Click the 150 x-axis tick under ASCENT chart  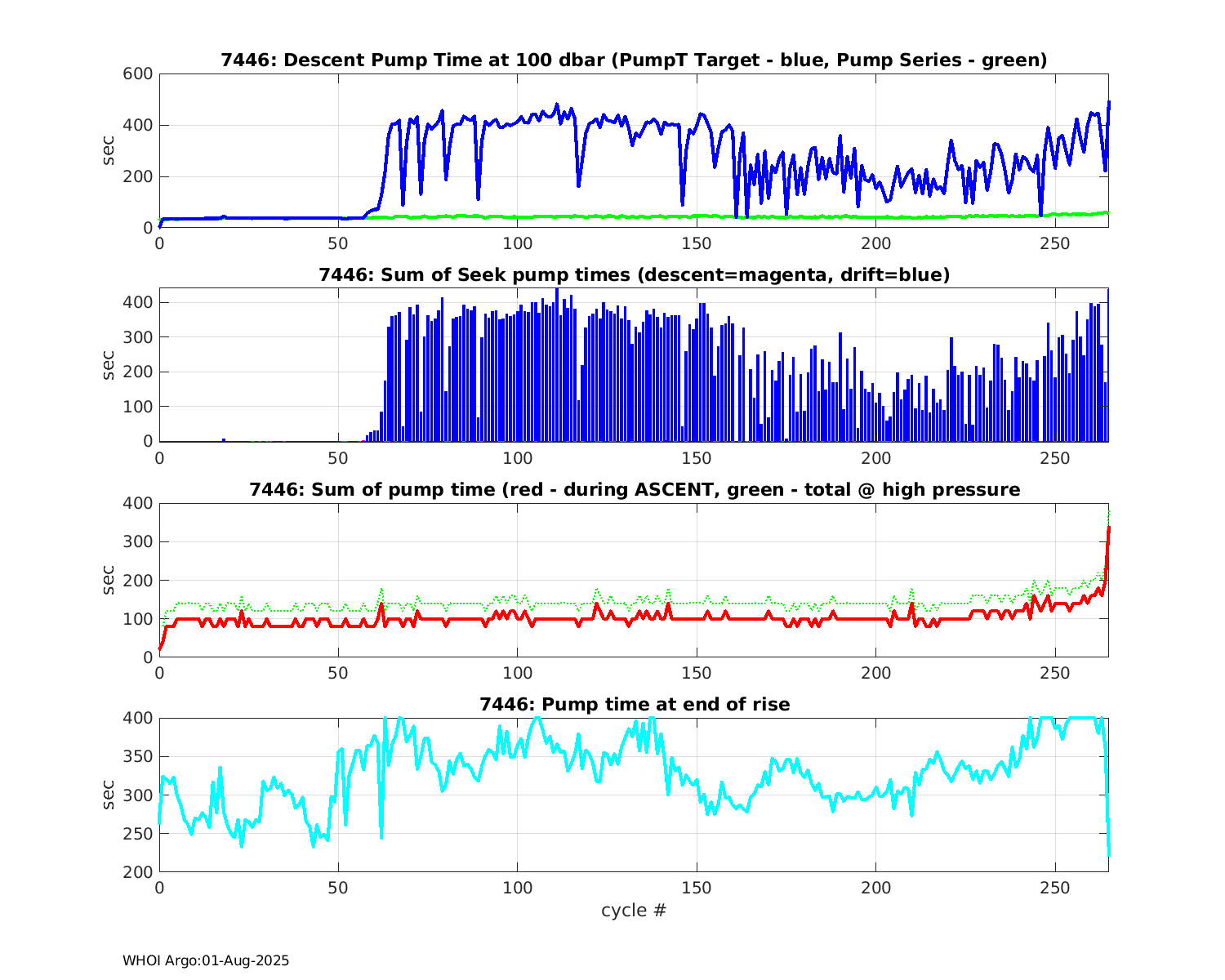point(697,673)
